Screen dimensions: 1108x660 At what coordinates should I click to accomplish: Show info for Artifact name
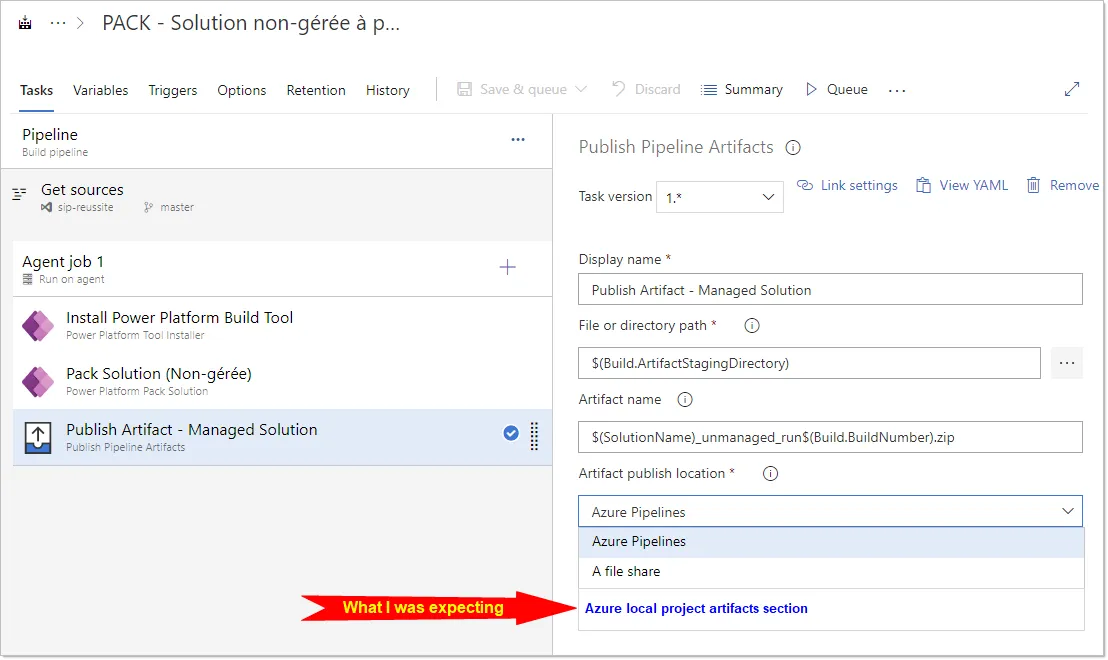pyautogui.click(x=685, y=400)
